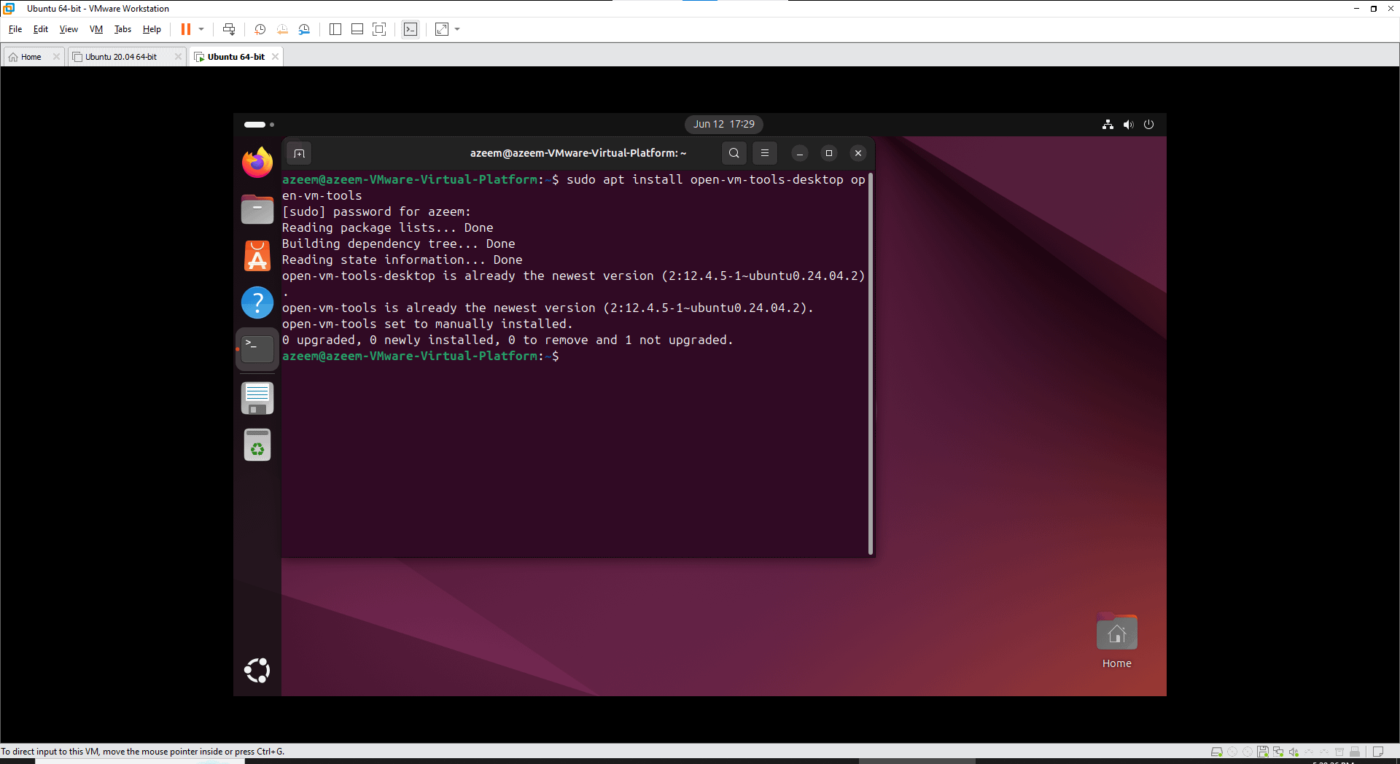
Task: Click the wired network icon in Ubuntu panel
Action: [x=1108, y=125]
